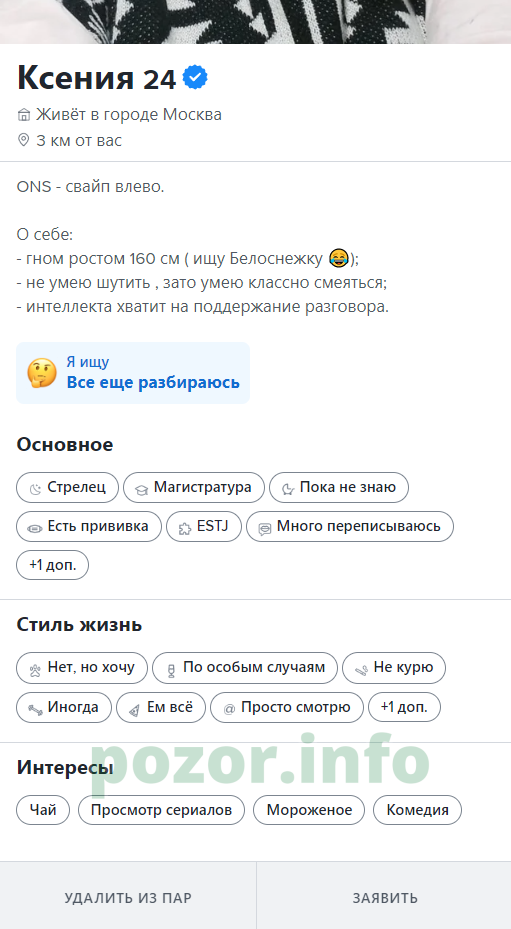Expand +1 доп. in Основное section

point(52,565)
